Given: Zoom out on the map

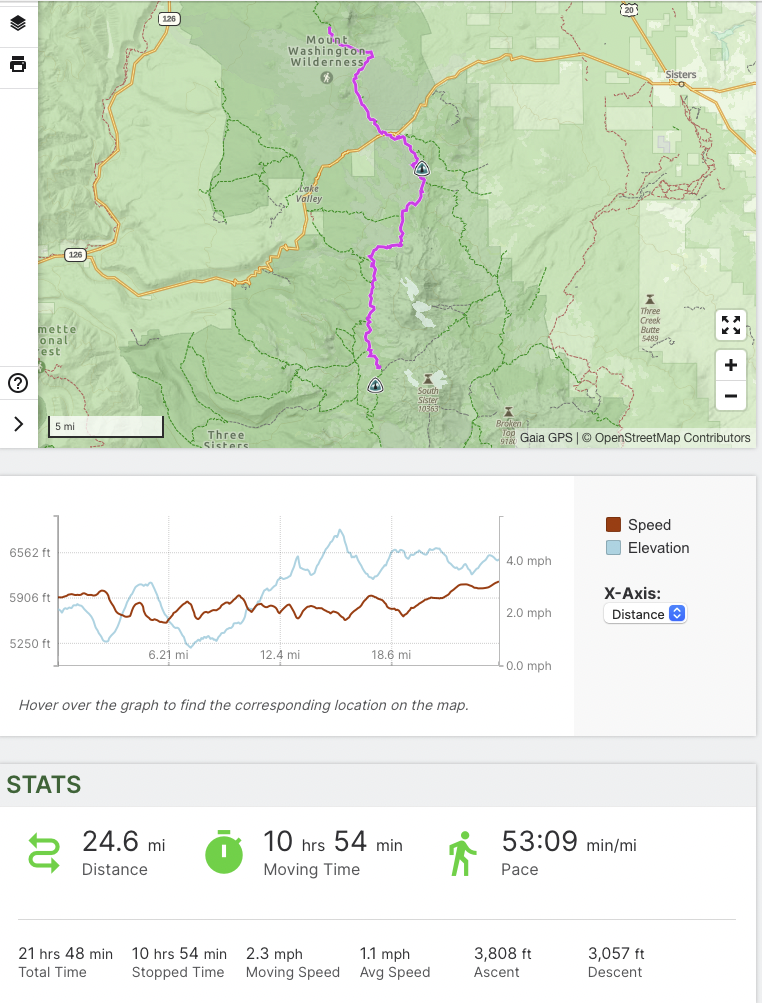Looking at the screenshot, I should [731, 396].
